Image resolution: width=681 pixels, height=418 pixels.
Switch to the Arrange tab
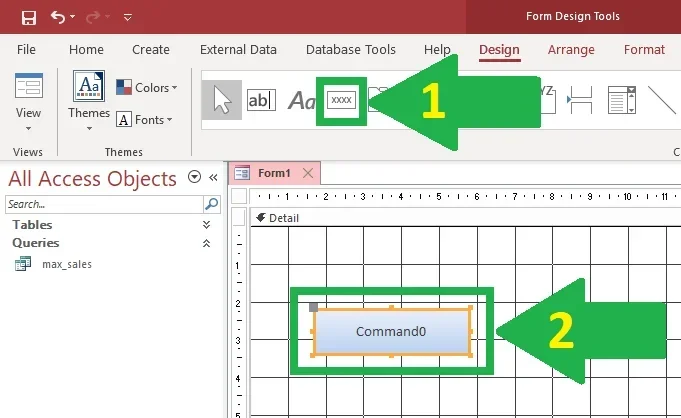pos(571,50)
